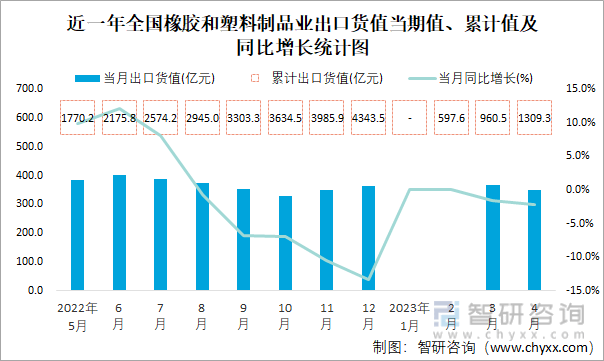604x361 pixels.
Task: Click the cumulative value label 3985.9
Action: [x=327, y=118]
